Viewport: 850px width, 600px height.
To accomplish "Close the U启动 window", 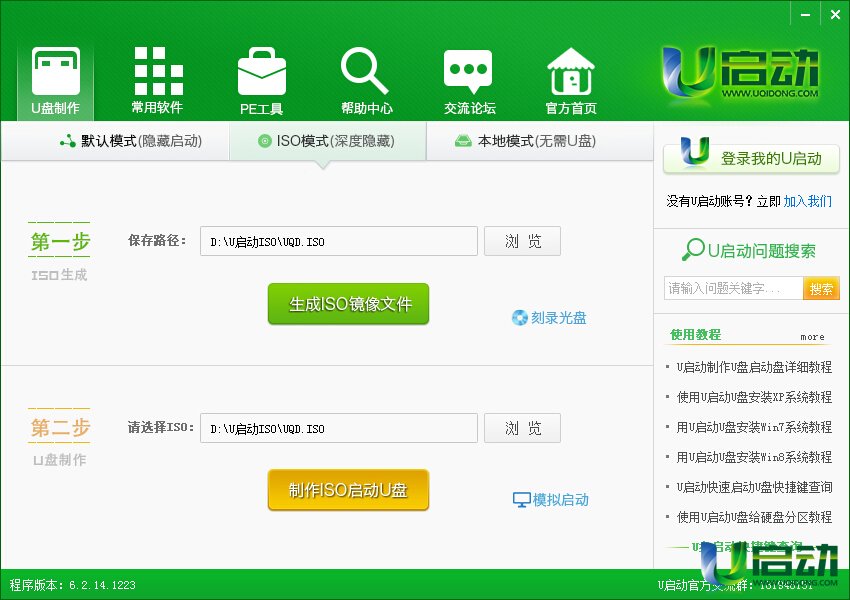I will 835,15.
